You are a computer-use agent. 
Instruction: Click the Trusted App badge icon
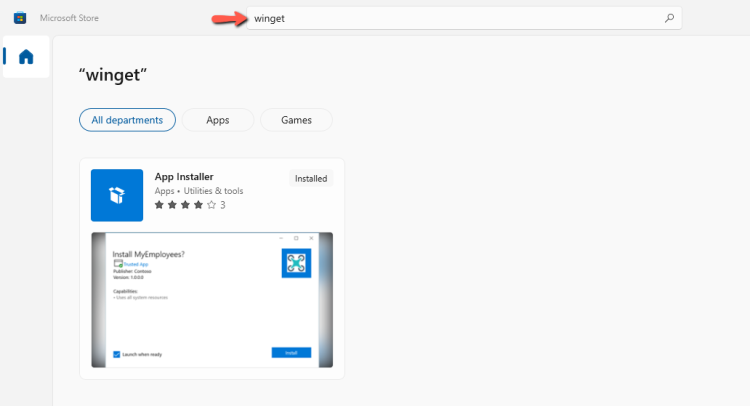click(118, 264)
